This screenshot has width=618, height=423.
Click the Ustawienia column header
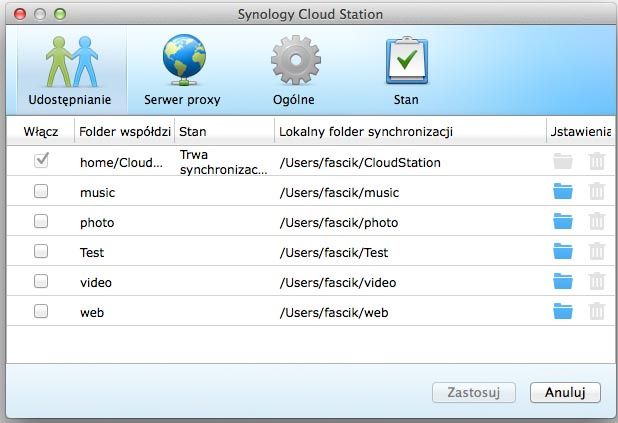coord(580,131)
